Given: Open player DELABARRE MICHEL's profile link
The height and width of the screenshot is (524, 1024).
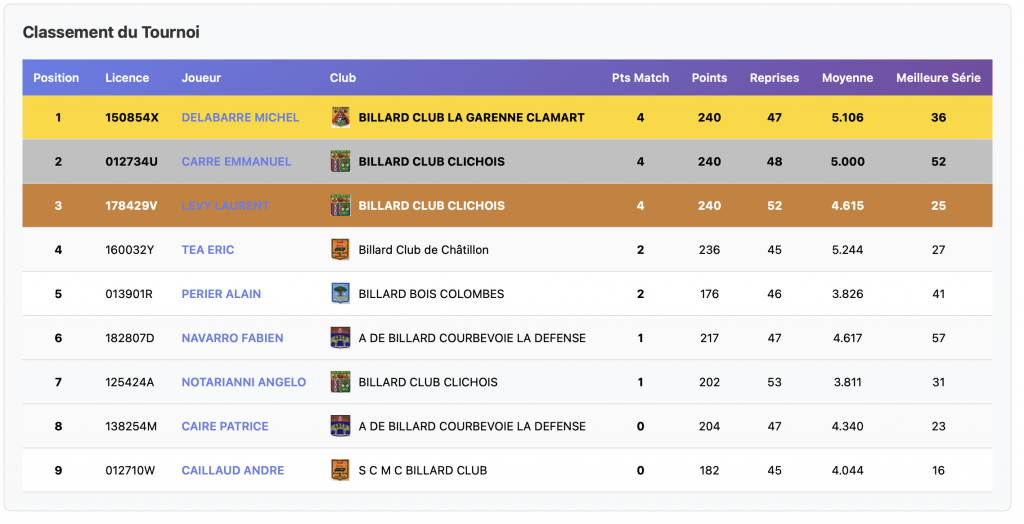Looking at the screenshot, I should (x=240, y=118).
